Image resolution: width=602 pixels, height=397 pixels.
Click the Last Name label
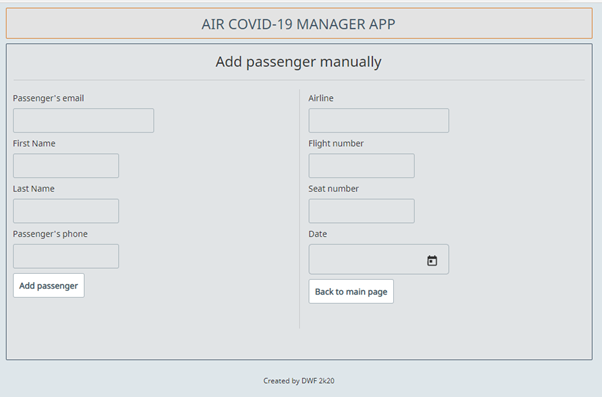34,189
